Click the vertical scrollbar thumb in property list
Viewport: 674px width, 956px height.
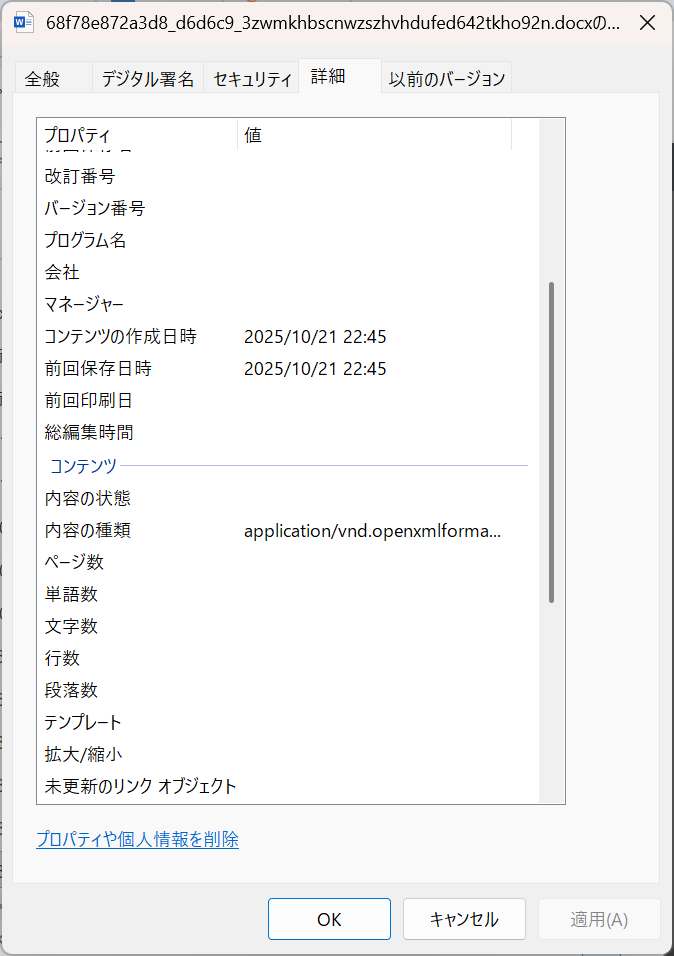tap(551, 442)
